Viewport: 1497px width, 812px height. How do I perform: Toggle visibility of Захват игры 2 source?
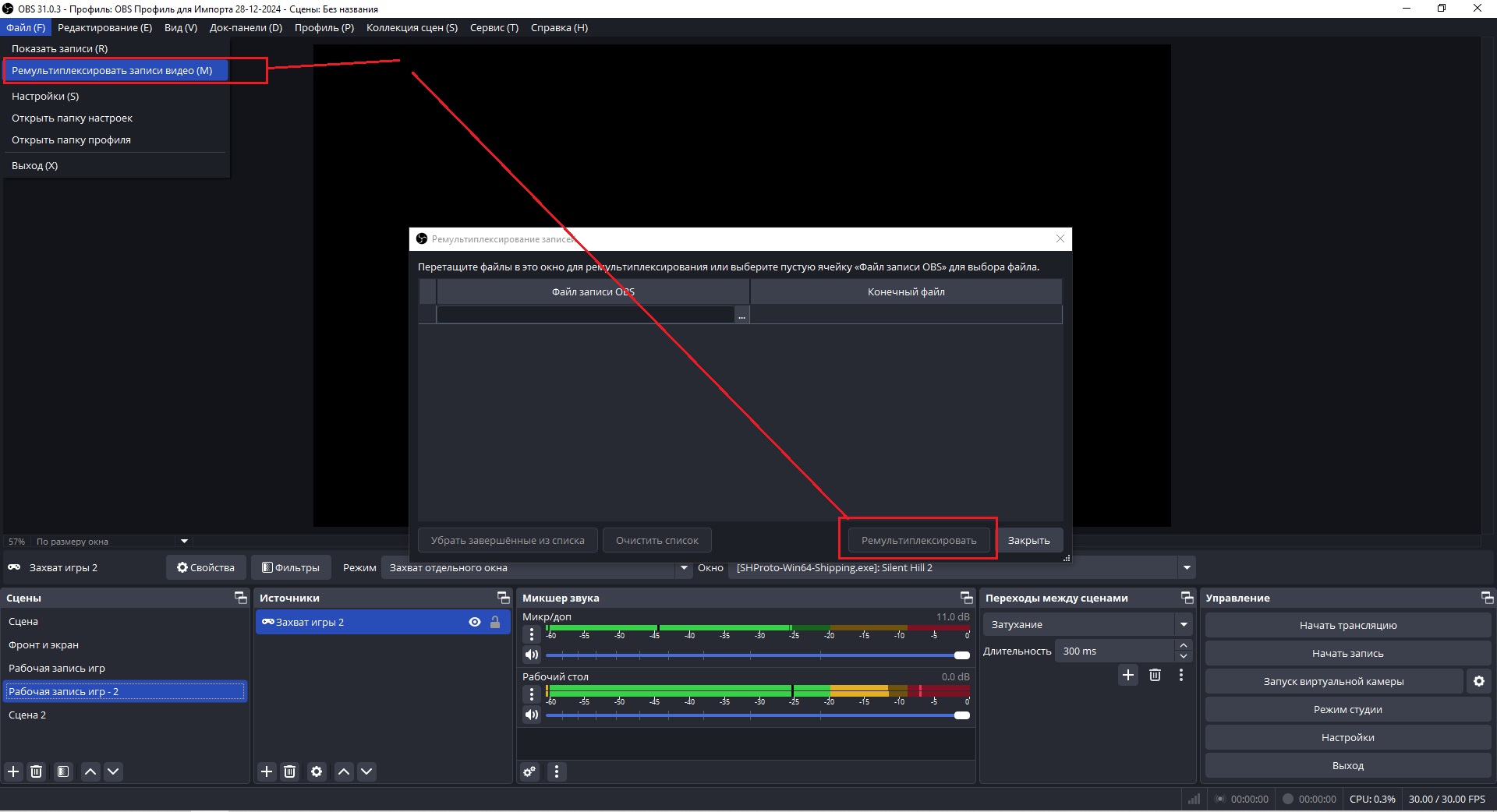475,622
